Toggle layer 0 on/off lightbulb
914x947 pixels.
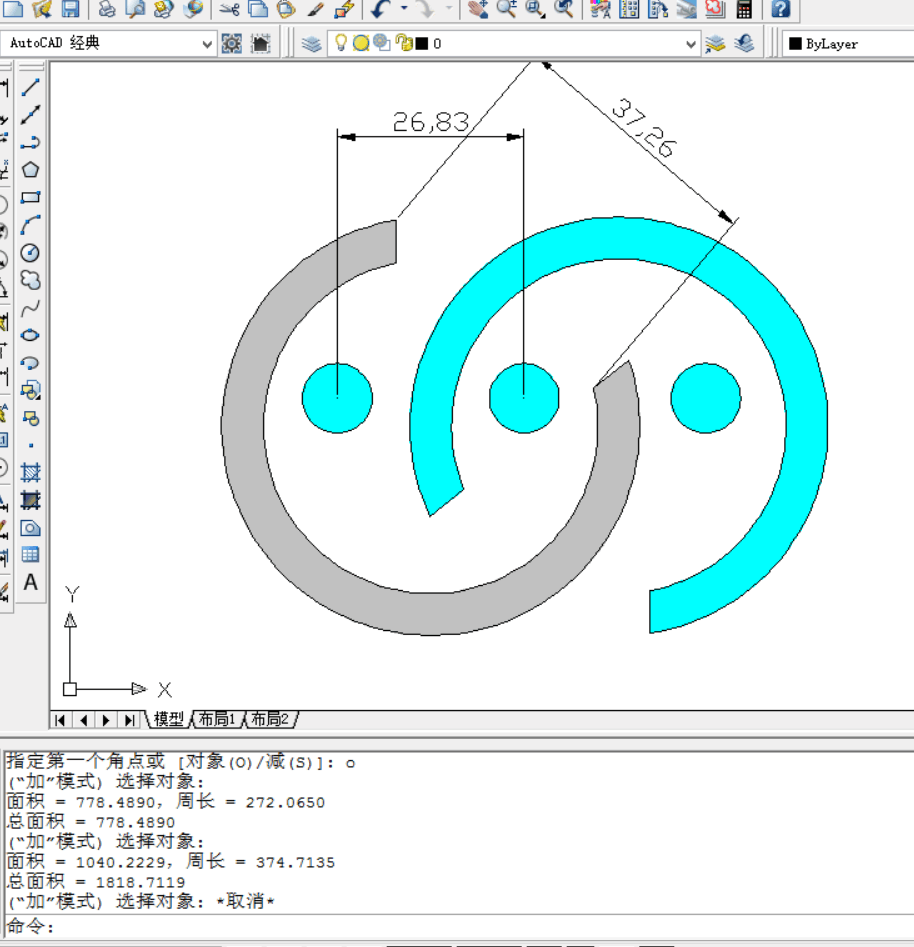click(340, 43)
